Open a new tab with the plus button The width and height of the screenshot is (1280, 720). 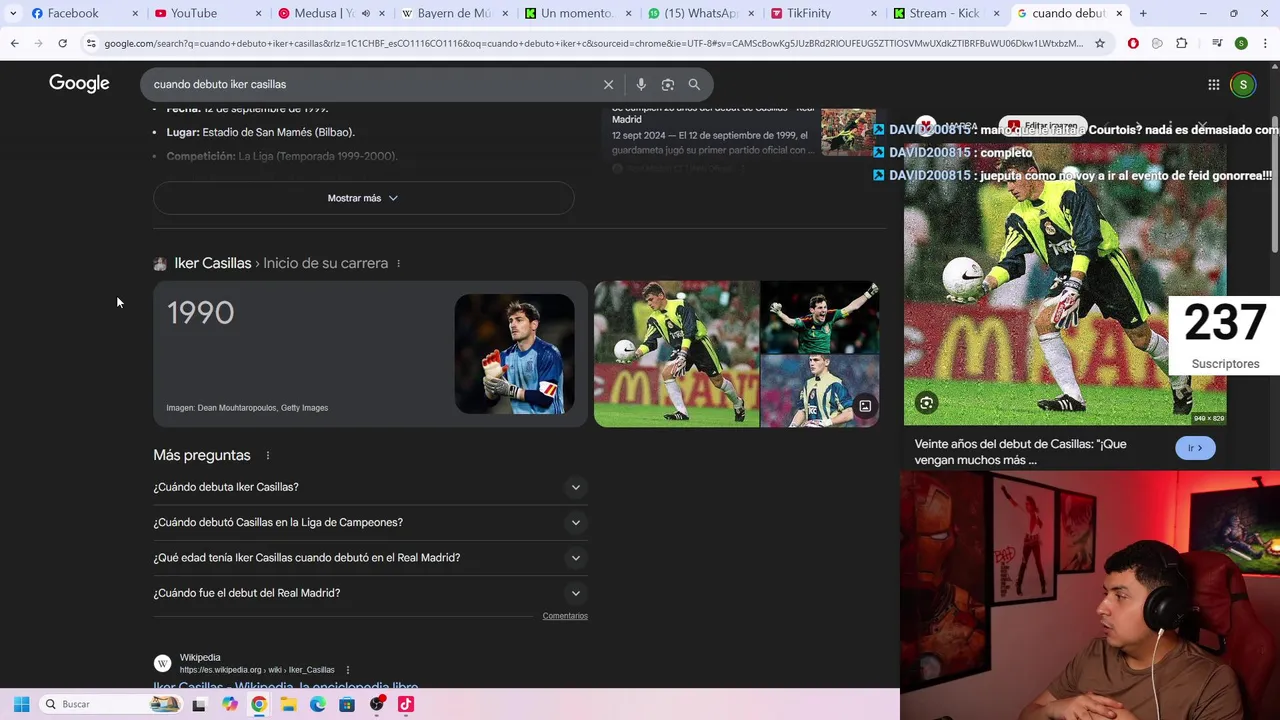click(x=1143, y=13)
